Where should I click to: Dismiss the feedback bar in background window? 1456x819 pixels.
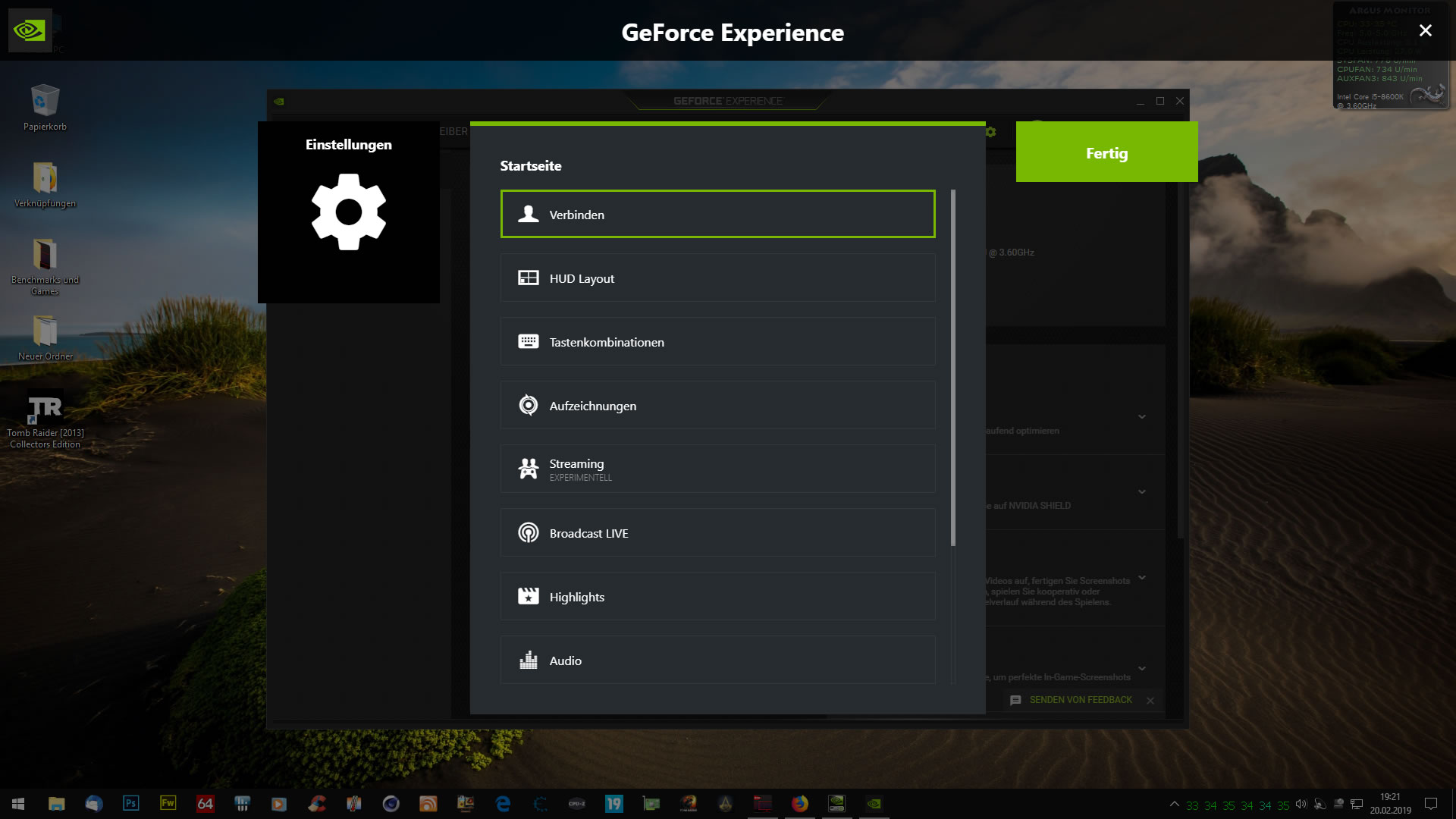1150,700
